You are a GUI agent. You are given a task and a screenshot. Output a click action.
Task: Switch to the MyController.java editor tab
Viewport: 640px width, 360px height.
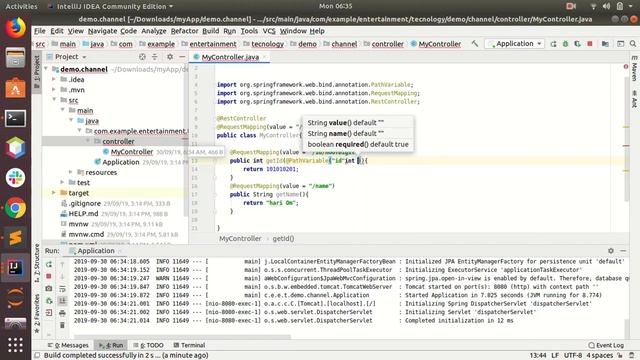(x=230, y=57)
